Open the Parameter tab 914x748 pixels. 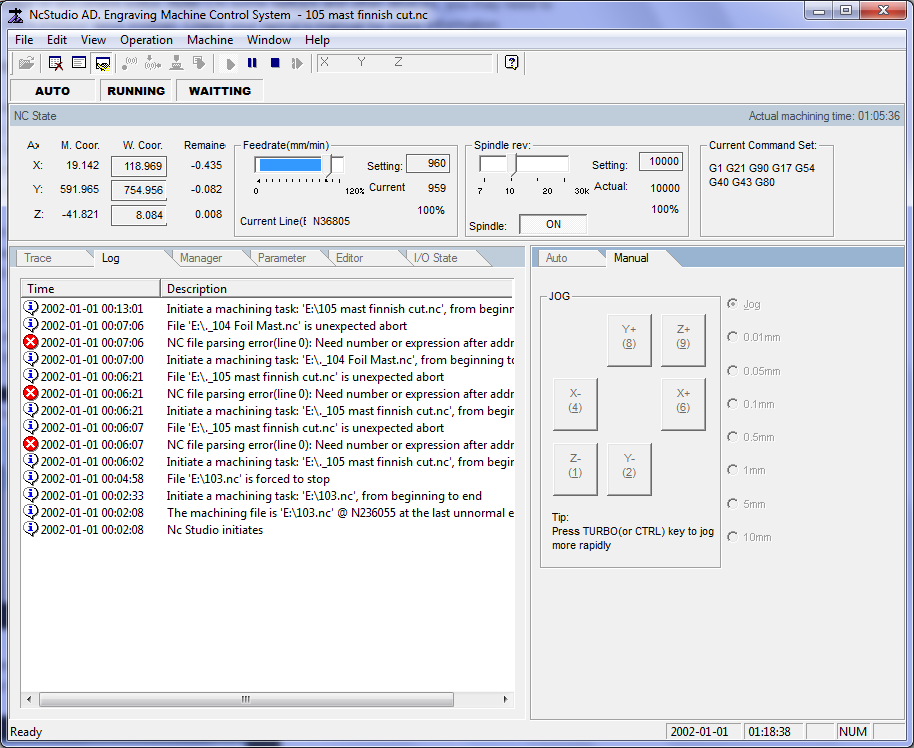pyautogui.click(x=282, y=258)
